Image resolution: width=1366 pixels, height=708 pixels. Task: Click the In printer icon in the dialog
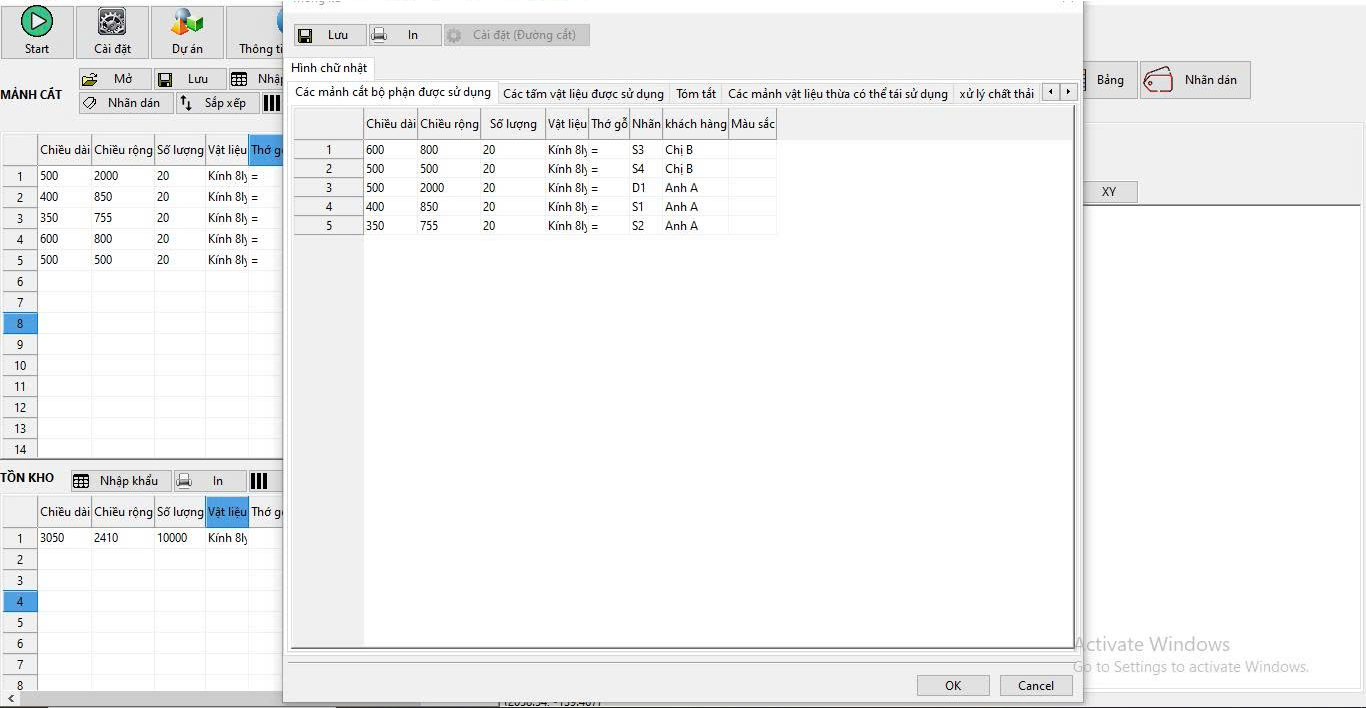point(379,34)
